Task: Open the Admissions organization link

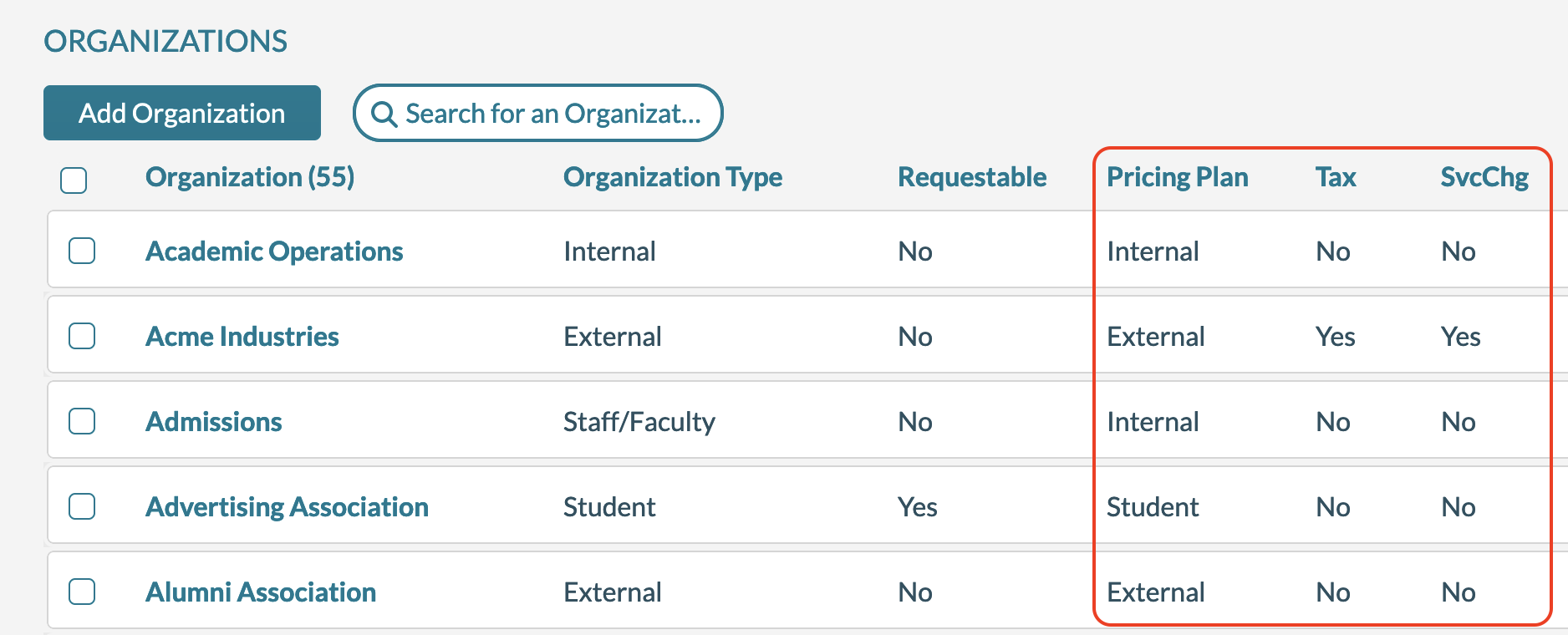Action: click(214, 422)
